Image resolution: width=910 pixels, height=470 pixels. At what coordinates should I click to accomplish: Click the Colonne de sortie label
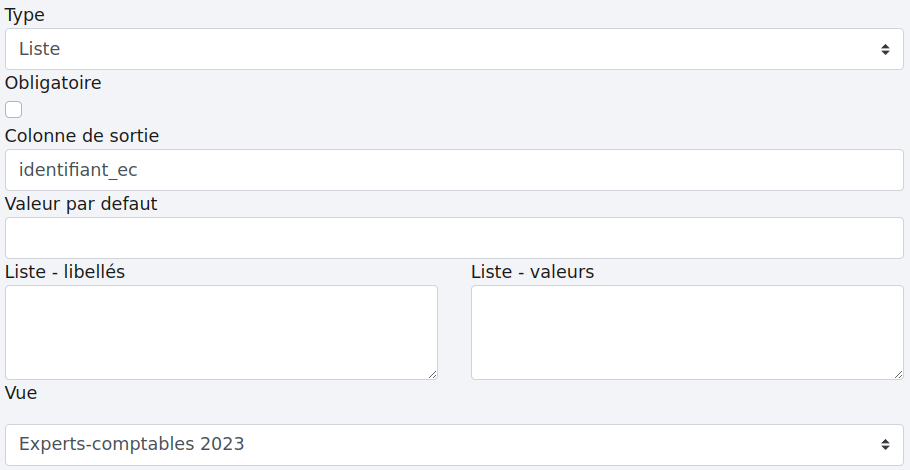point(82,135)
